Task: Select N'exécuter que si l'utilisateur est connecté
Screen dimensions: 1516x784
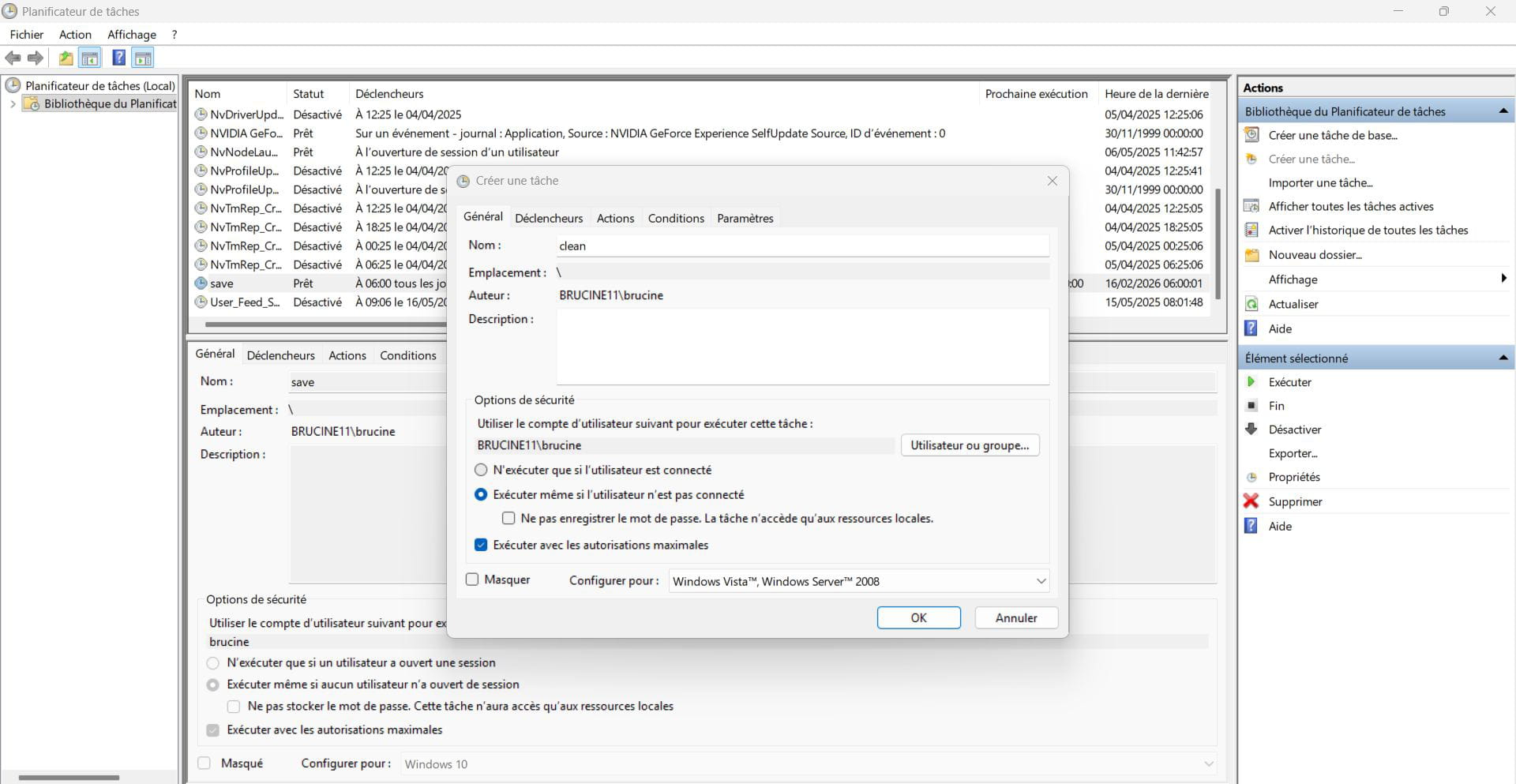Action: [481, 470]
